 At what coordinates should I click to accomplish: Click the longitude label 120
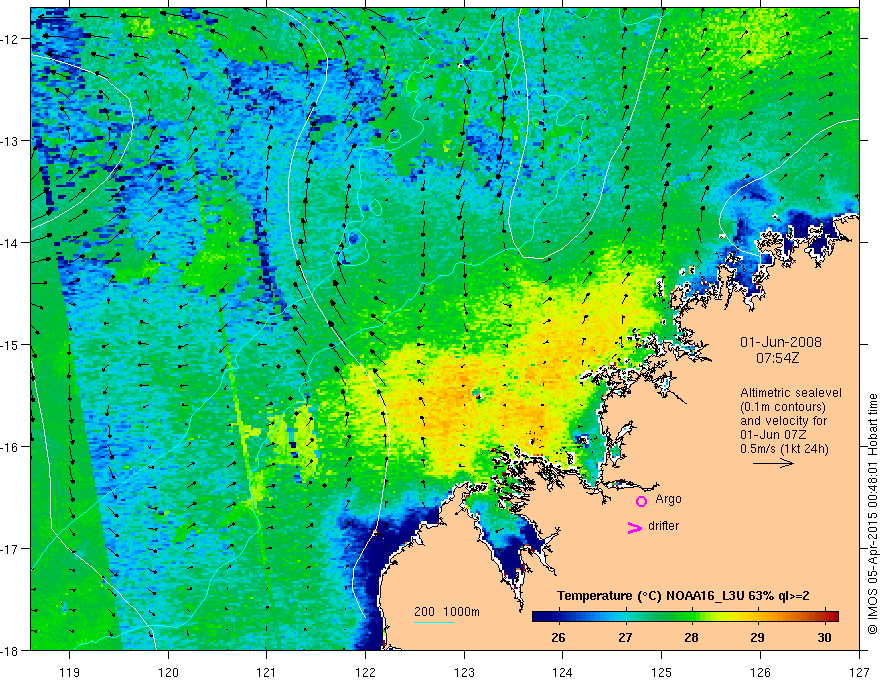pos(168,672)
